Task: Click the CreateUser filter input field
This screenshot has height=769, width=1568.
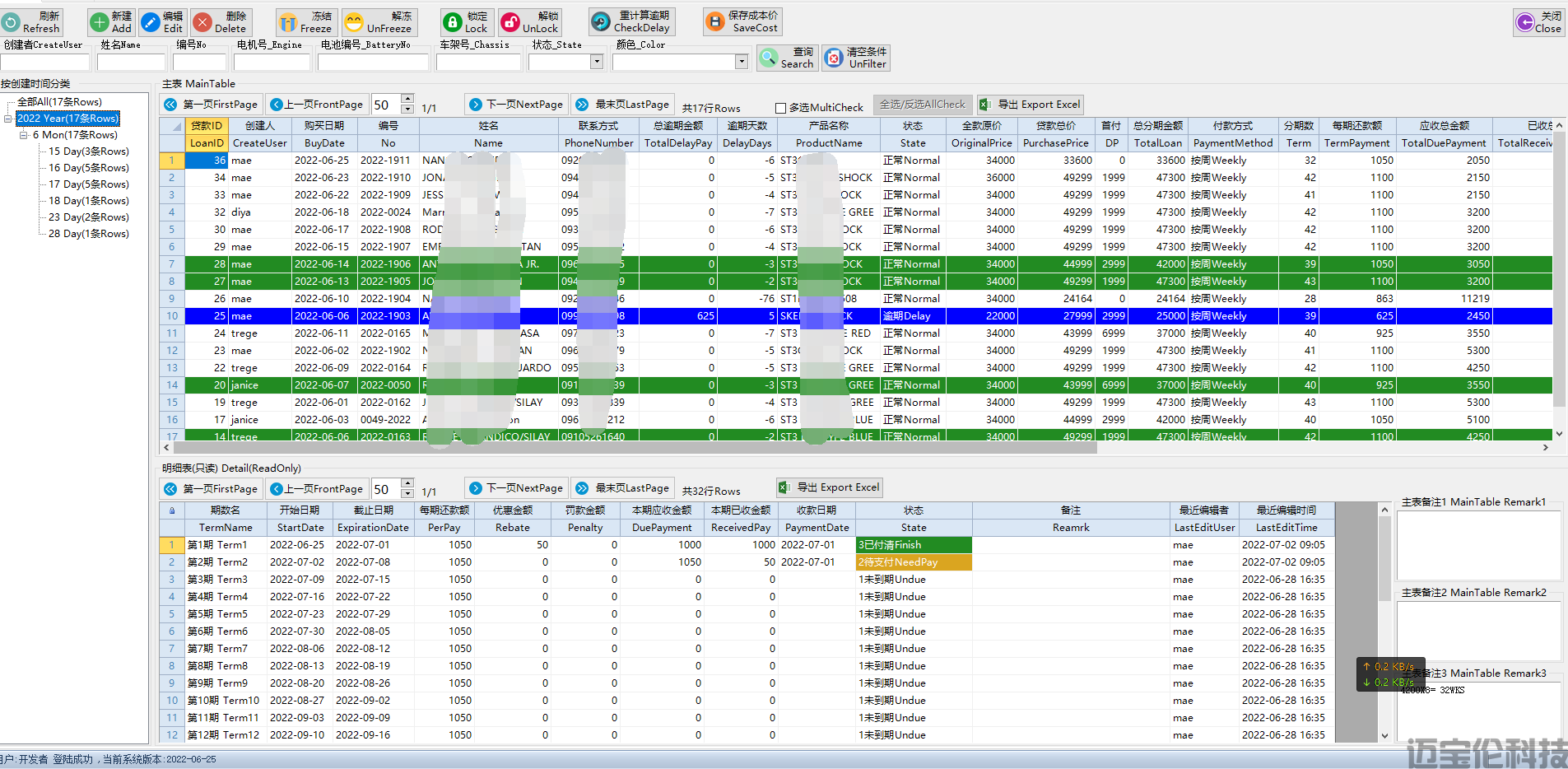Action: coord(44,62)
